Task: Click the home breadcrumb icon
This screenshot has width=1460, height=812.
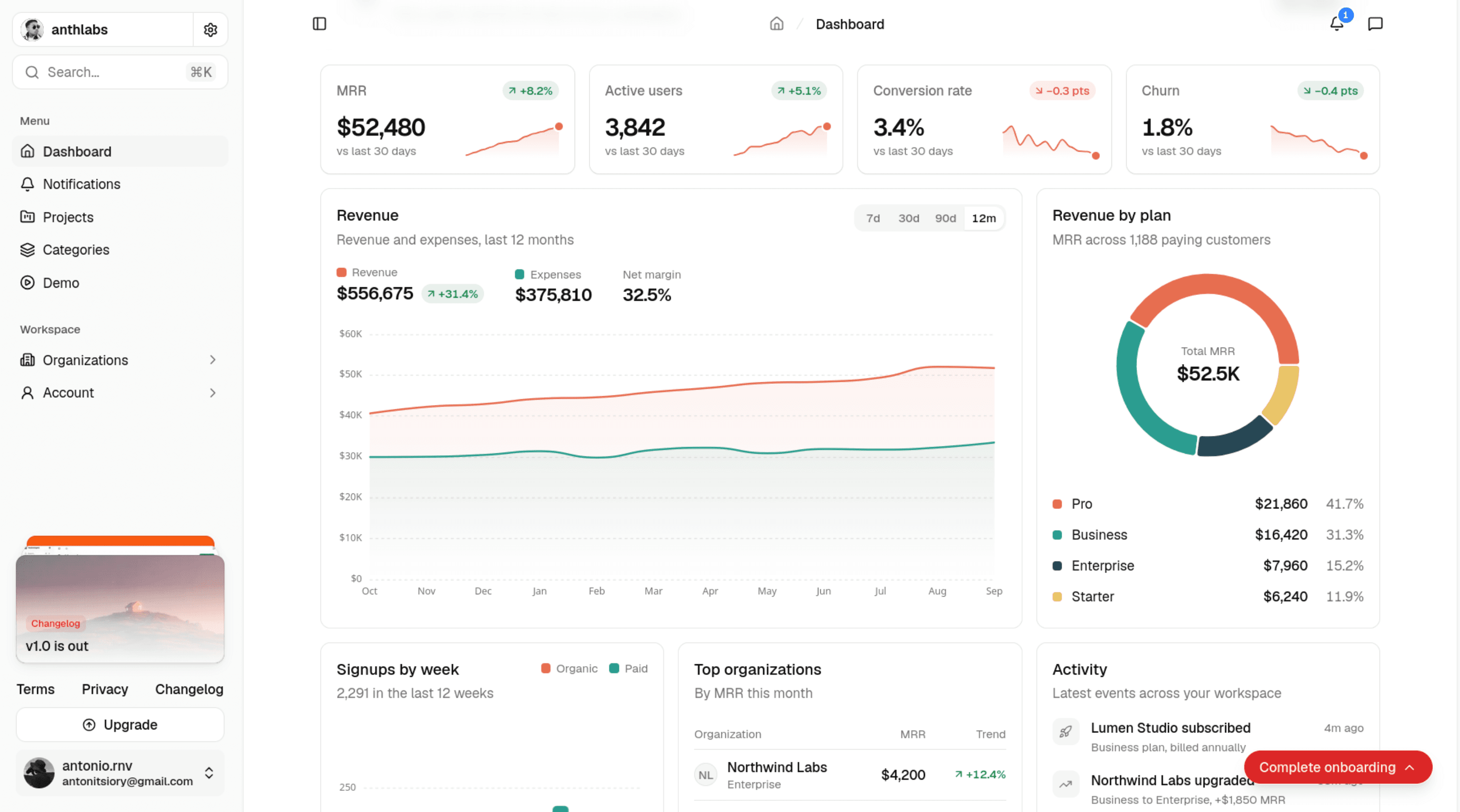Action: coord(776,24)
